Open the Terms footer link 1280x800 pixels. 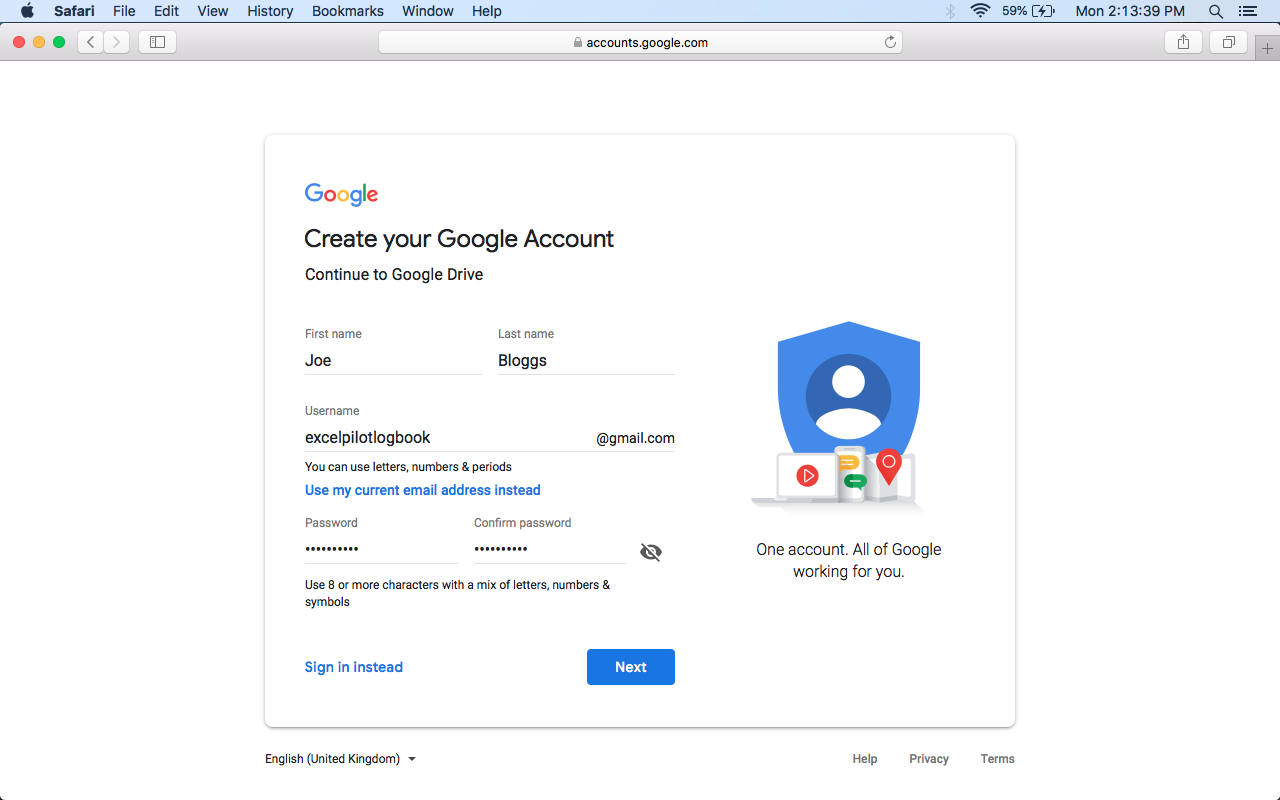(x=998, y=759)
